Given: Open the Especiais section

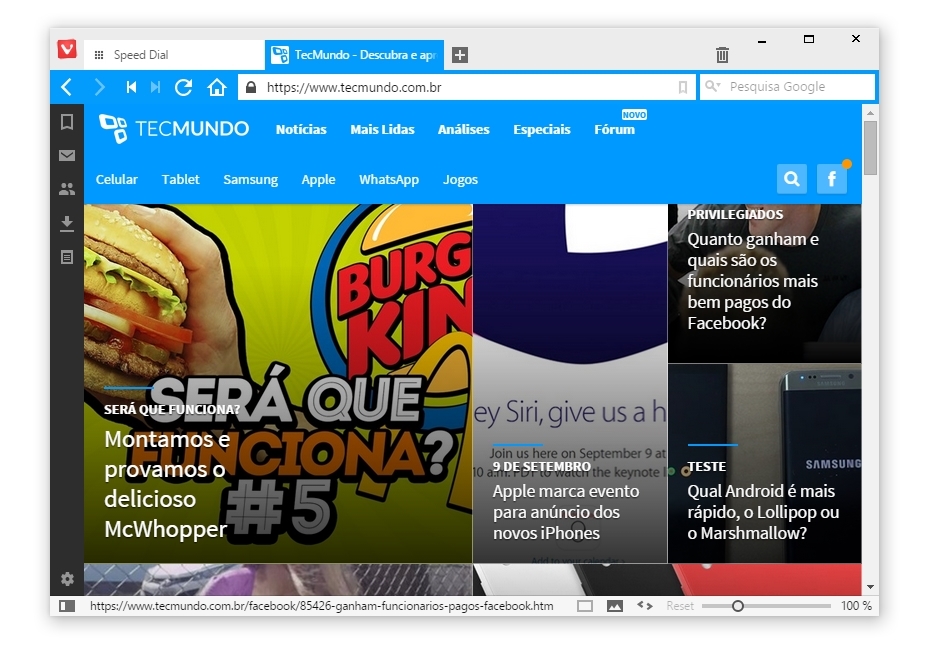Looking at the screenshot, I should 542,129.
